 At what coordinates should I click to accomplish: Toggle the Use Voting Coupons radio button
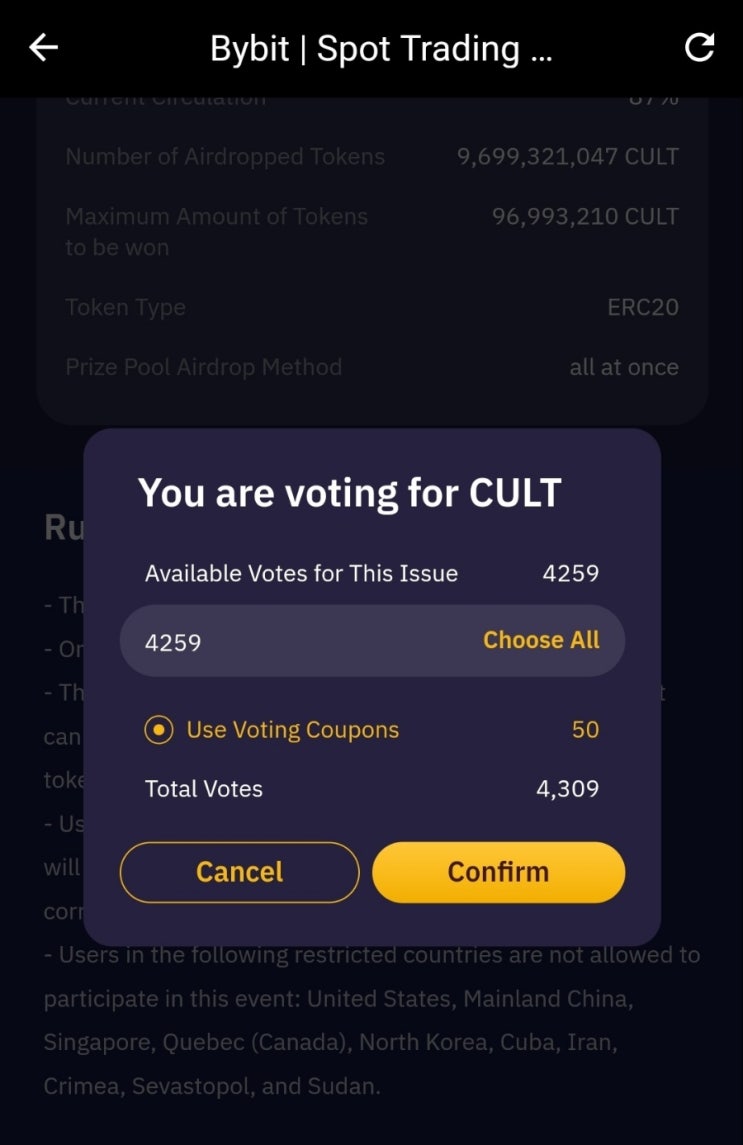pyautogui.click(x=159, y=729)
